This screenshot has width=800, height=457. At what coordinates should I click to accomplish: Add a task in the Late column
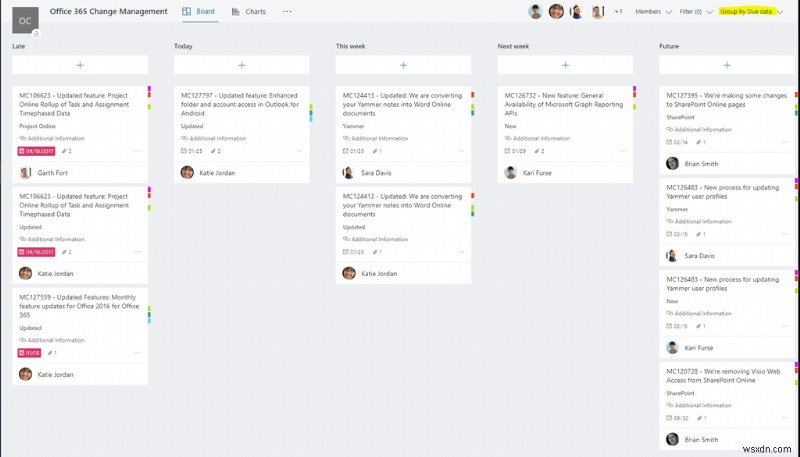pos(80,65)
